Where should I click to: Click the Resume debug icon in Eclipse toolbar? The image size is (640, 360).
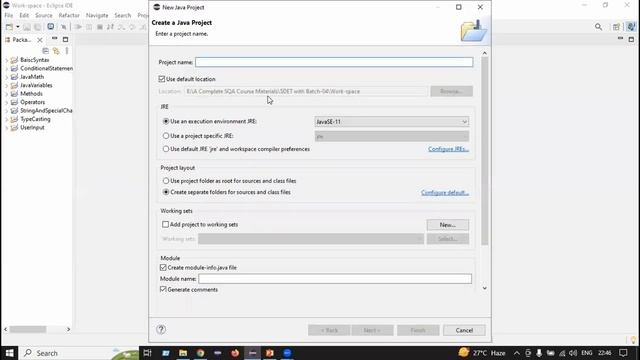tap(78, 27)
